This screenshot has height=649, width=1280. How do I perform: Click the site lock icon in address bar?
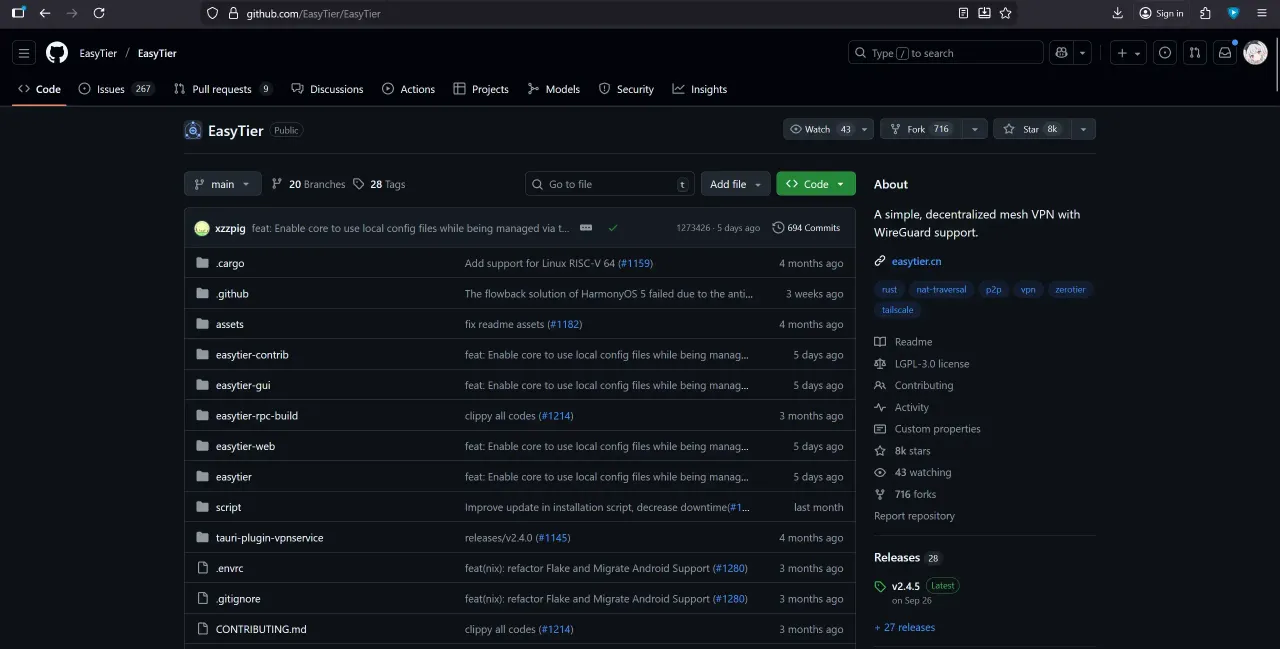(233, 14)
